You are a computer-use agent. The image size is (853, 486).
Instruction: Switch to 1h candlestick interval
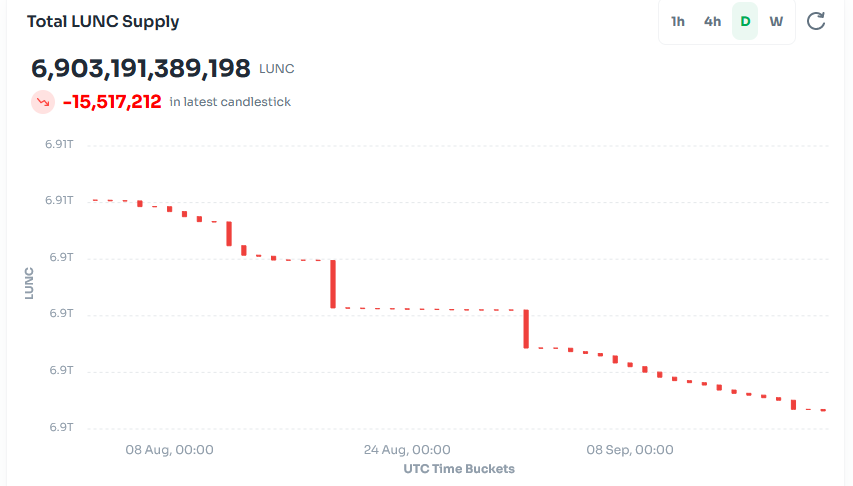(x=678, y=21)
